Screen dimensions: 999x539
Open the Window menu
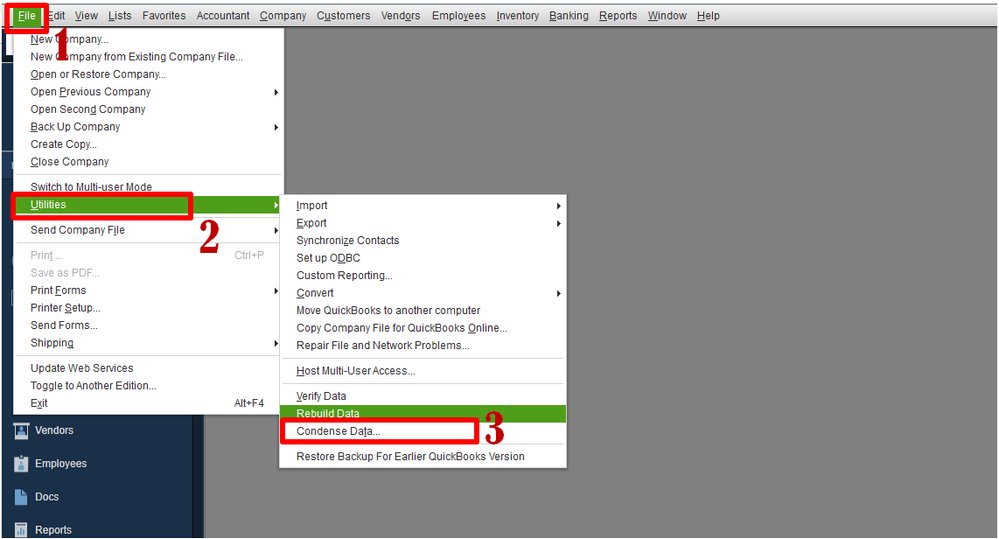[x=667, y=16]
